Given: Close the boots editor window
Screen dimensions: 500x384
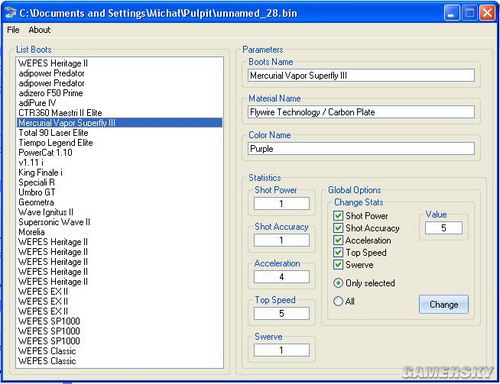Looking at the screenshot, I should [x=487, y=13].
